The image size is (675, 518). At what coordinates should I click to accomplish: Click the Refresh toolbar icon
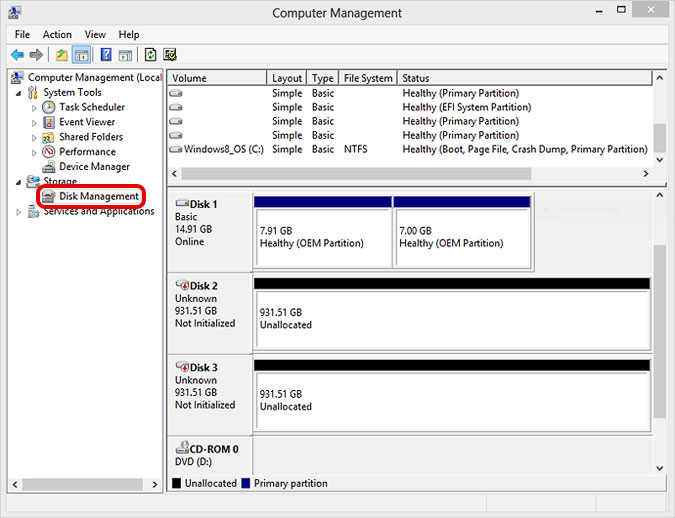pyautogui.click(x=150, y=55)
